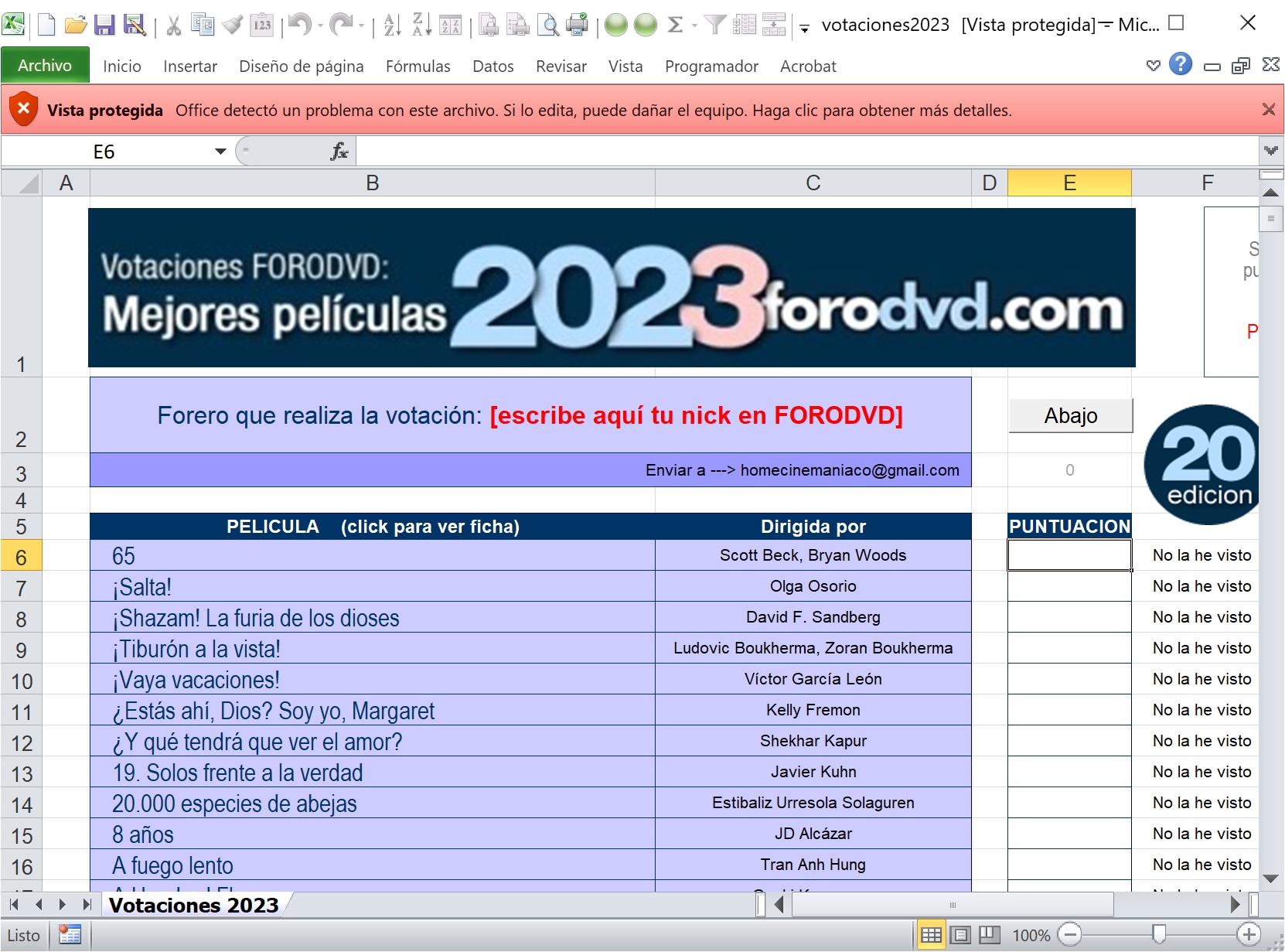Open the Archivo tab
This screenshot has height=952, width=1285.
[x=45, y=66]
